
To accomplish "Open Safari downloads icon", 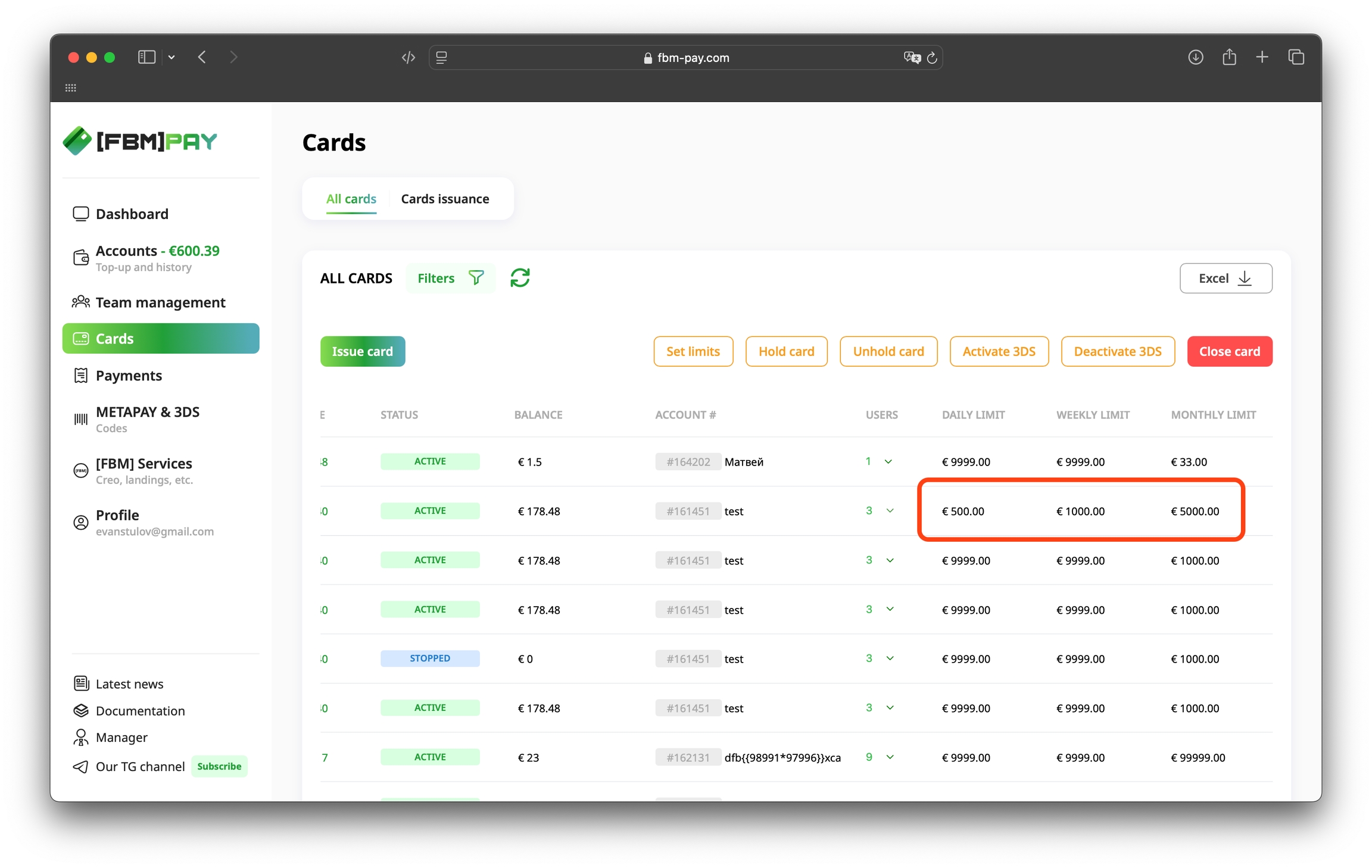I will pos(1195,57).
